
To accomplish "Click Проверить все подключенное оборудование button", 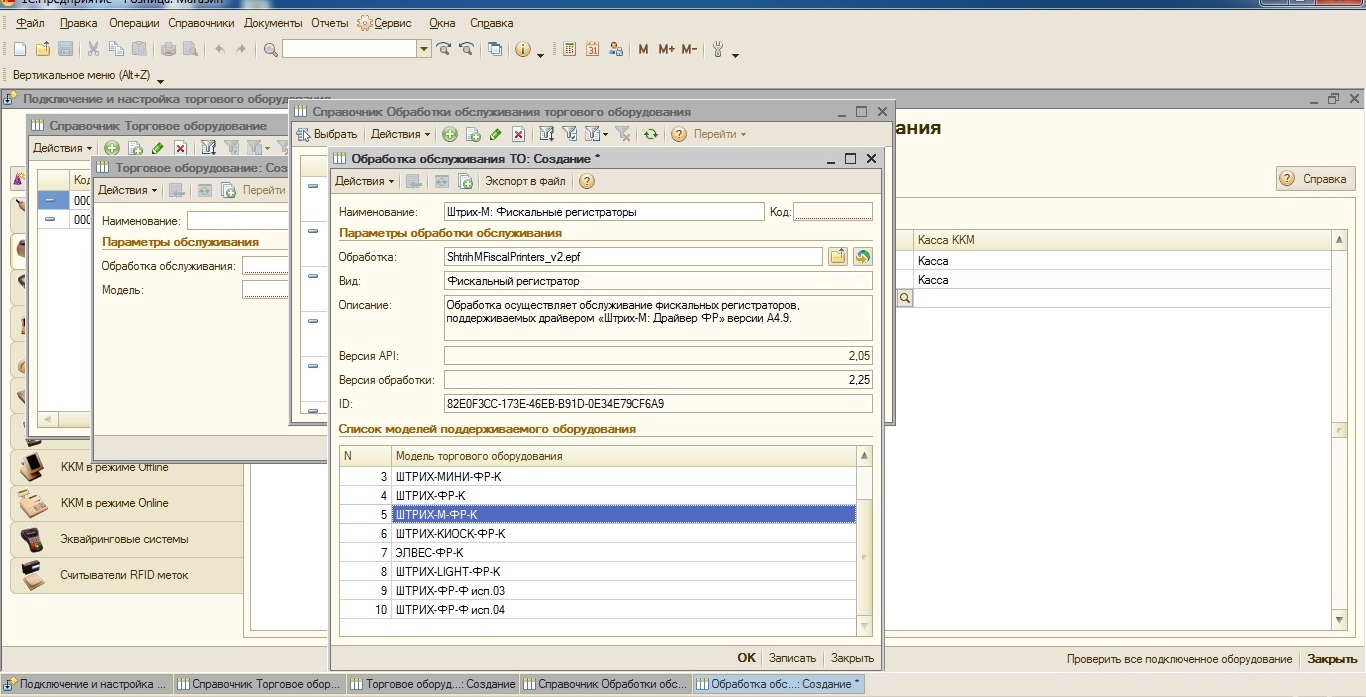I will click(1179, 659).
